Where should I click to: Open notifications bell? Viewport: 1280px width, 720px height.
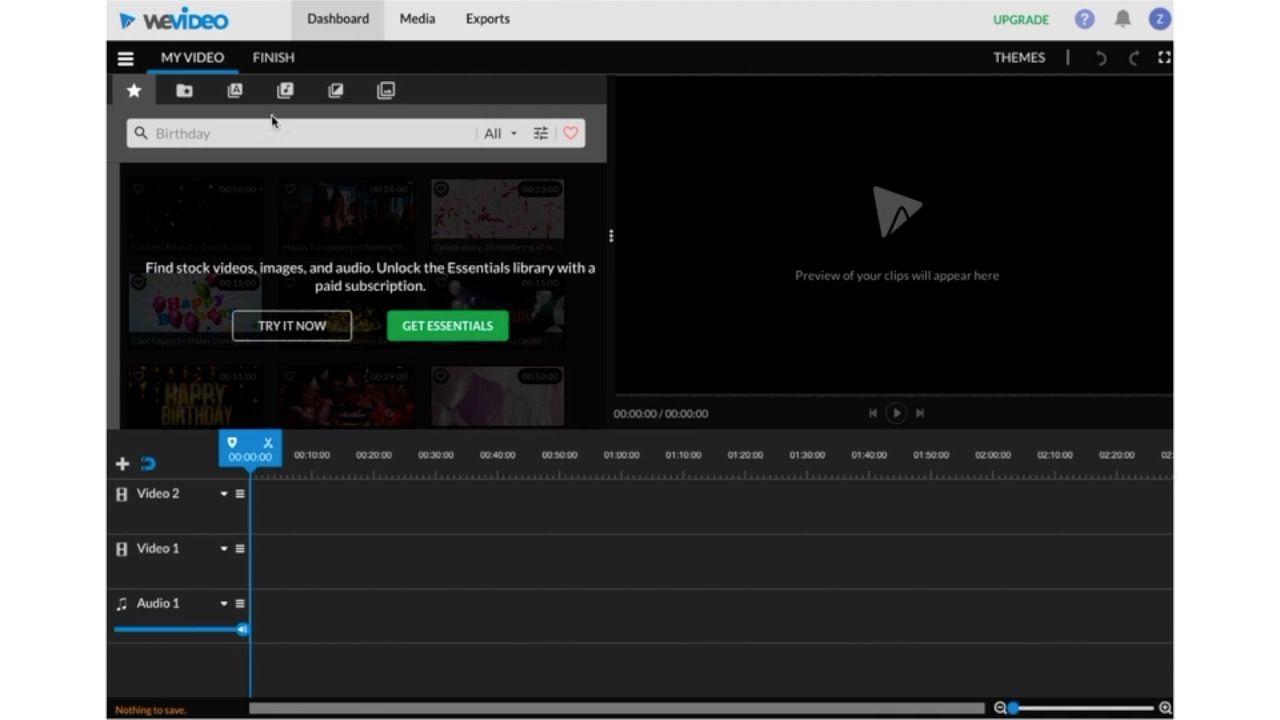point(1123,19)
